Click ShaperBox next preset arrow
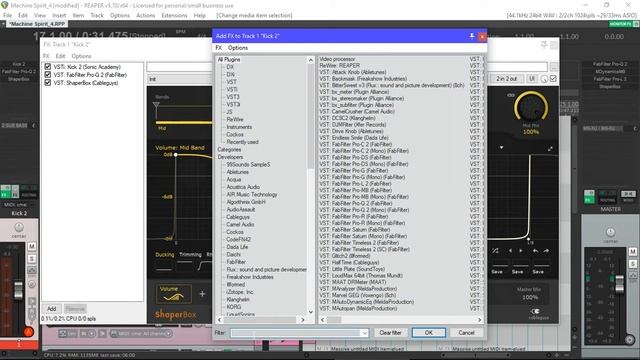Viewport: 640px width, 360px height. pos(521,251)
